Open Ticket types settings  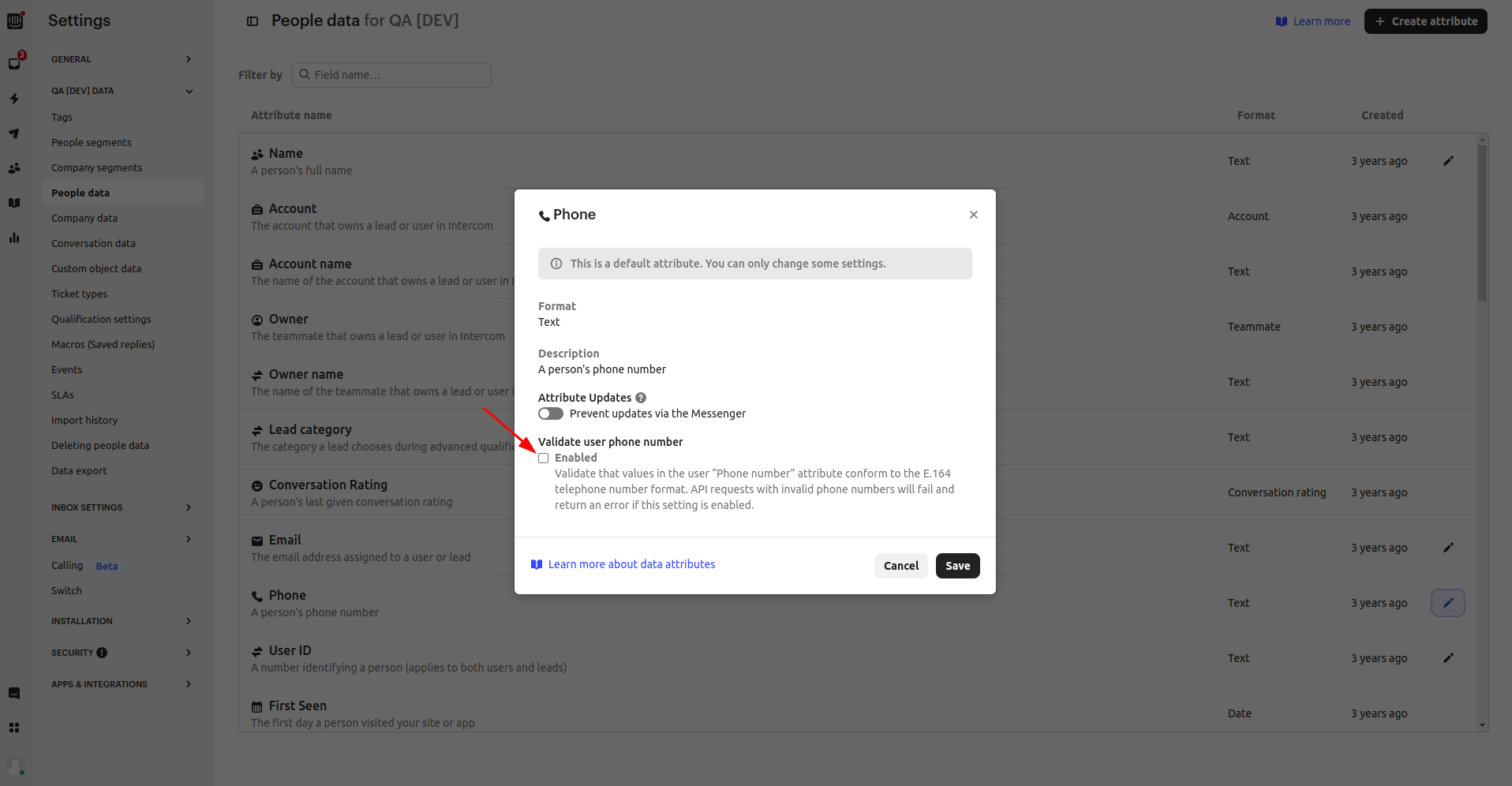click(79, 294)
